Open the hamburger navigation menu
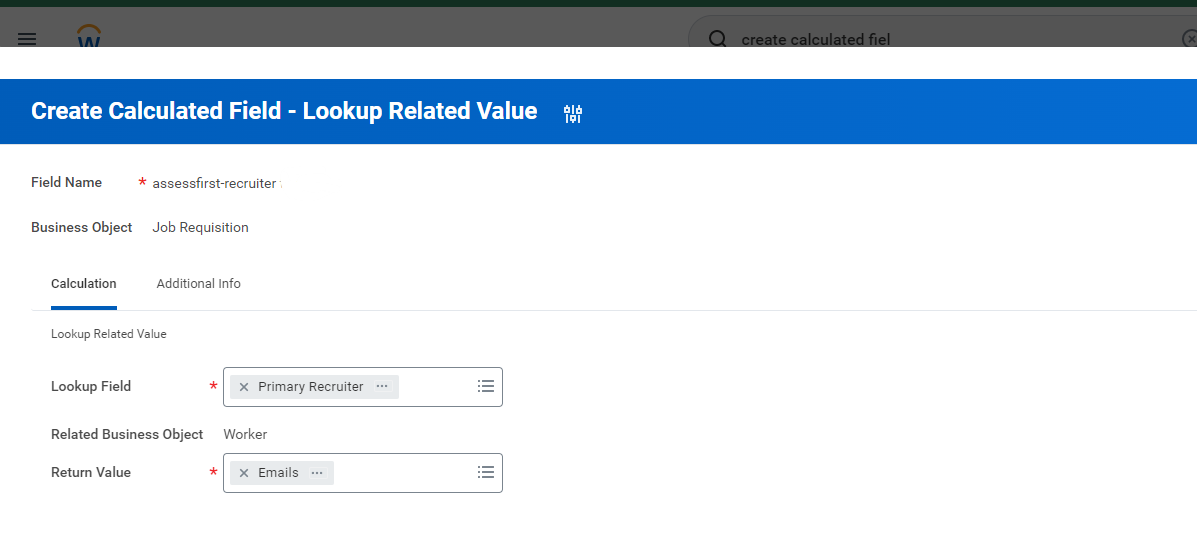 click(x=27, y=39)
